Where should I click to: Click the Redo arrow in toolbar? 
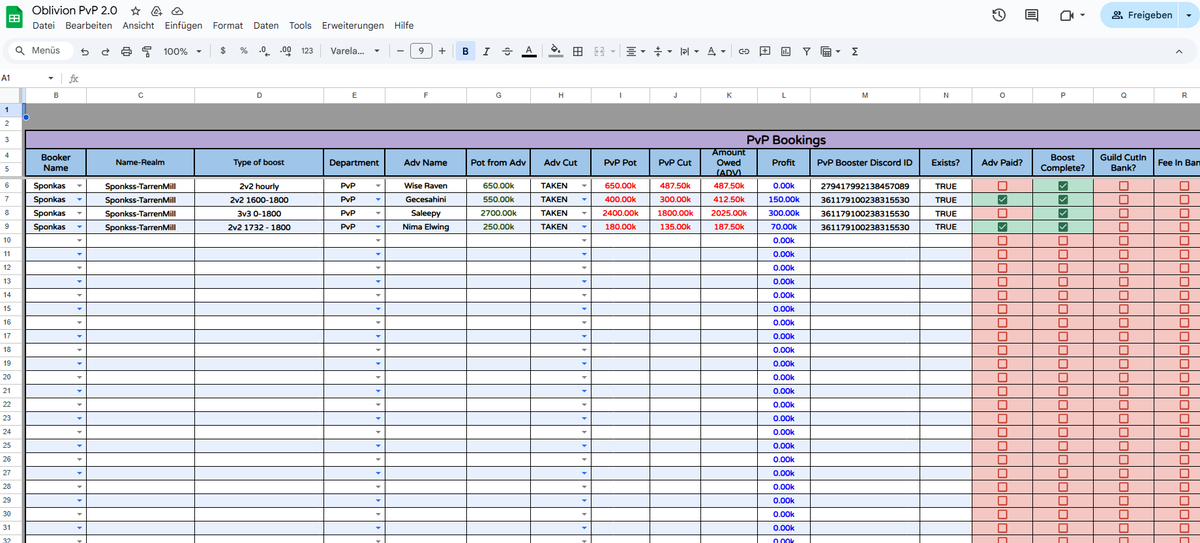(x=106, y=51)
